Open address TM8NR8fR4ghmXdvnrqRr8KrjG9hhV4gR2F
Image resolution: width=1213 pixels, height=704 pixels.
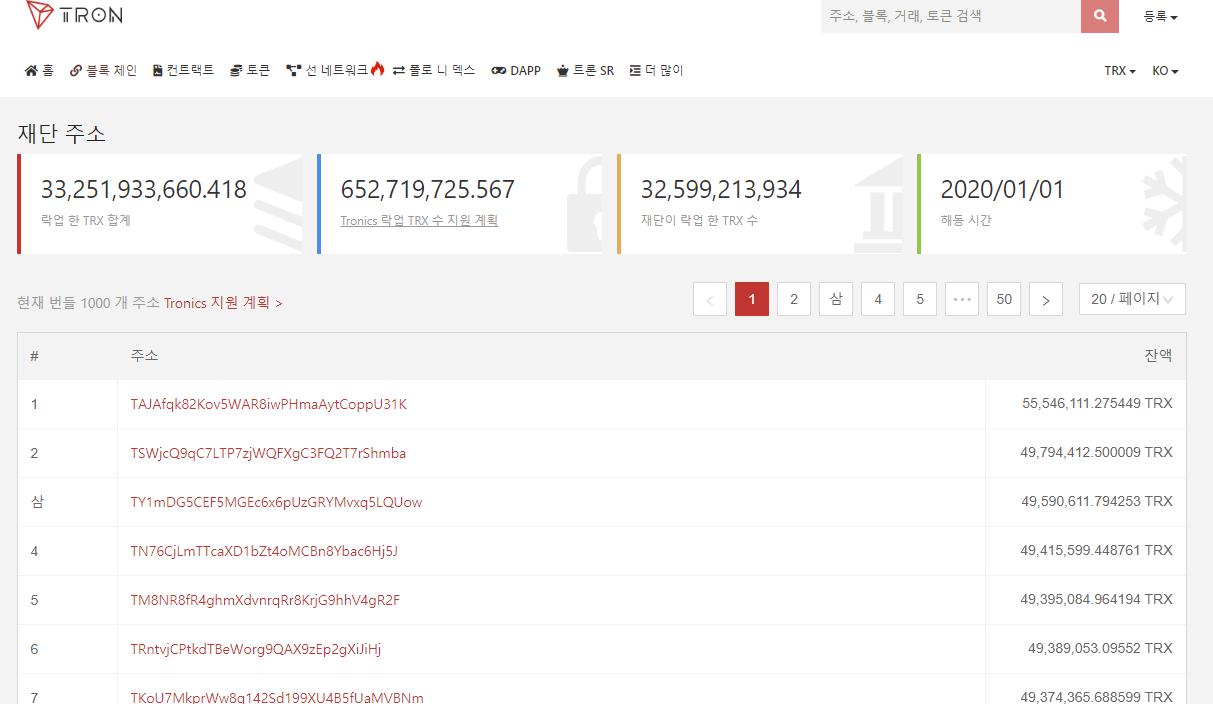[x=265, y=600]
